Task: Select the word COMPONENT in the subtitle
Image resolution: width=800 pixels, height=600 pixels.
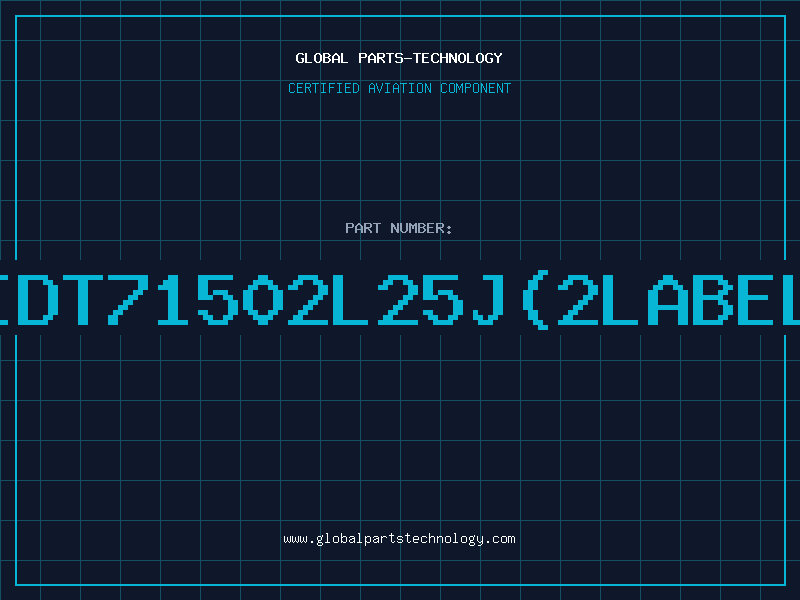Action: [476, 88]
